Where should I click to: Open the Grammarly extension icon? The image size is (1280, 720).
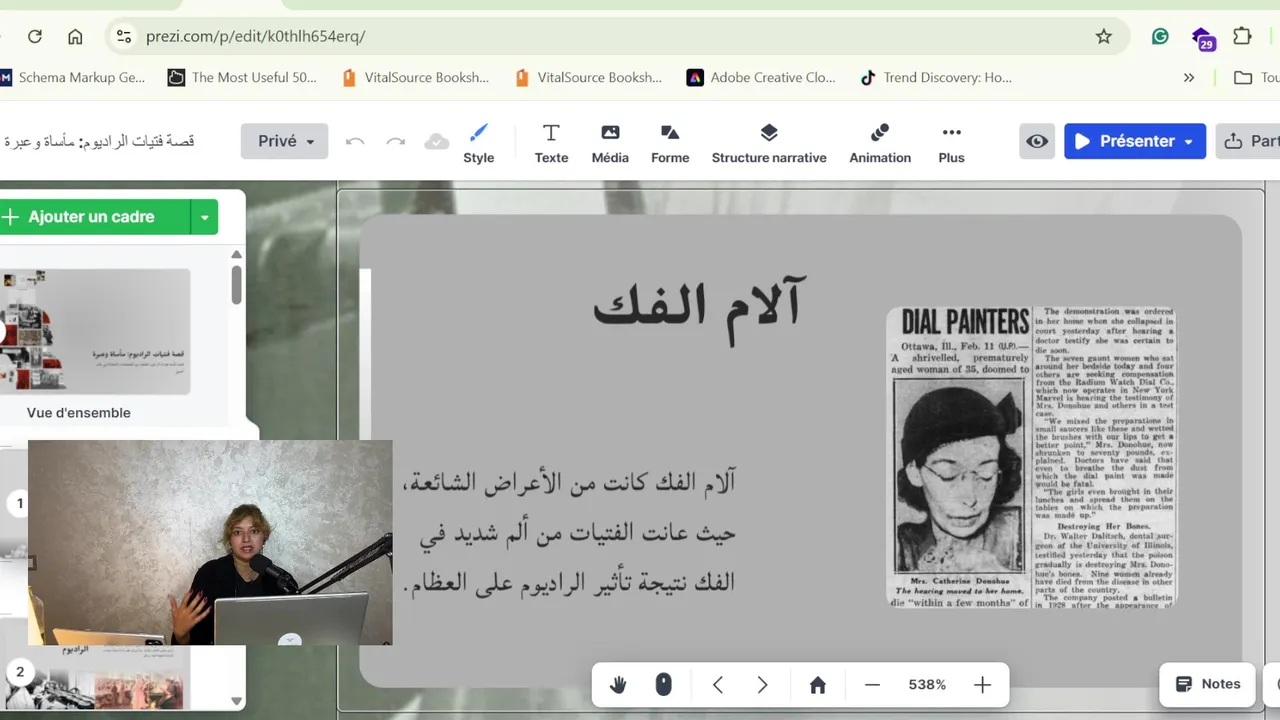(1160, 36)
